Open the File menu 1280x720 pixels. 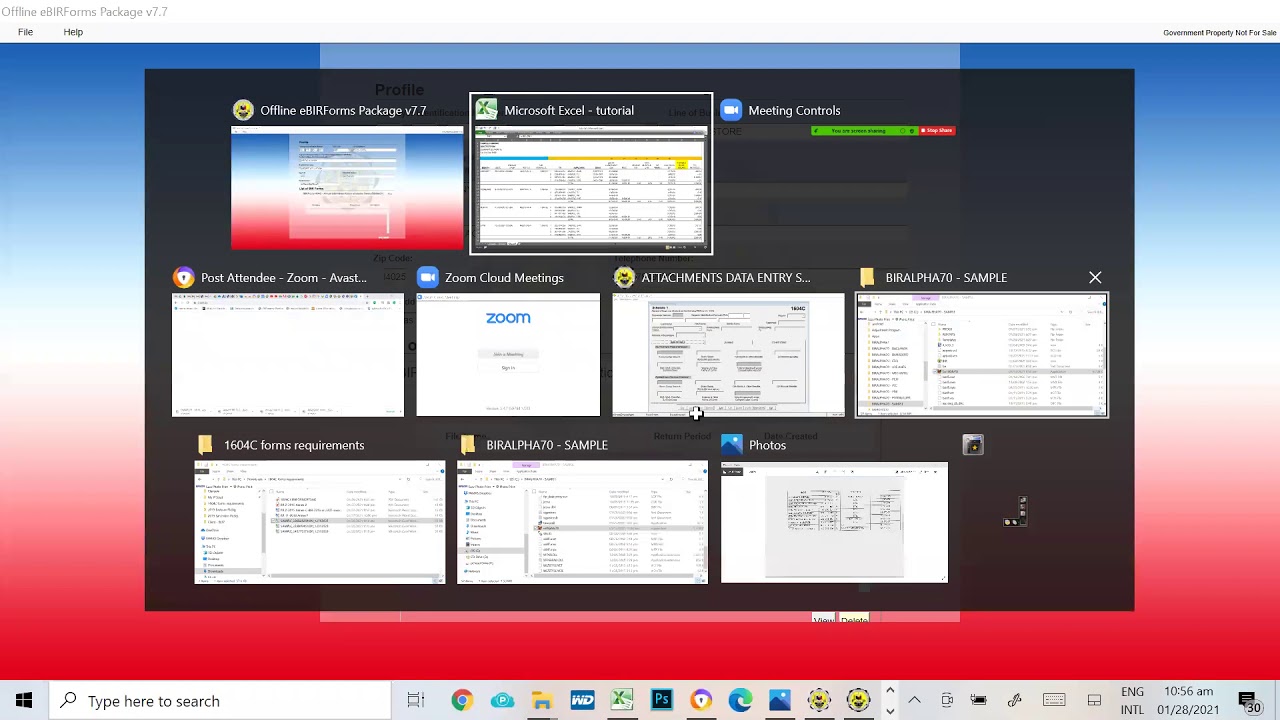pos(25,32)
